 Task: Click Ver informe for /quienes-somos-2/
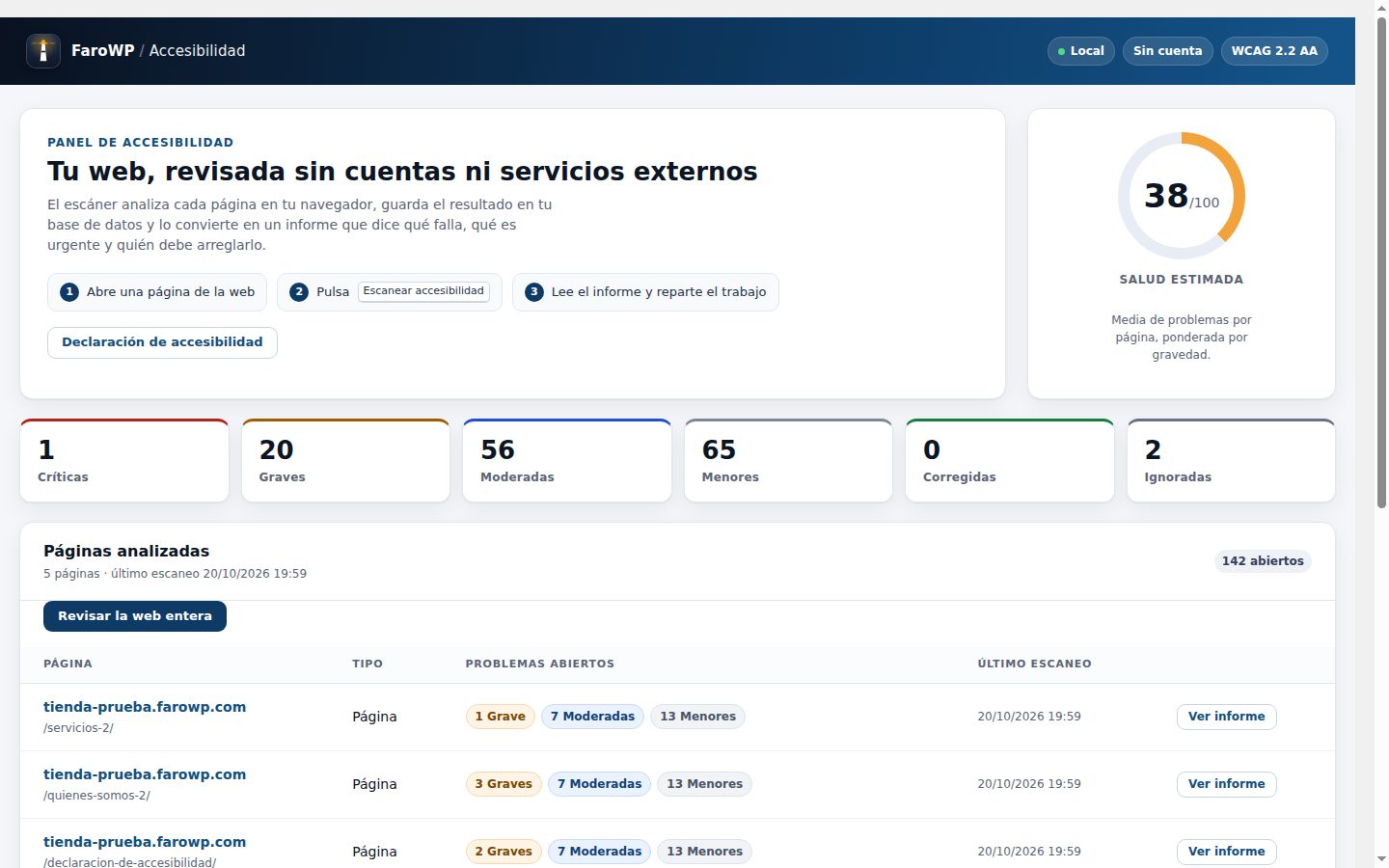tap(1226, 784)
